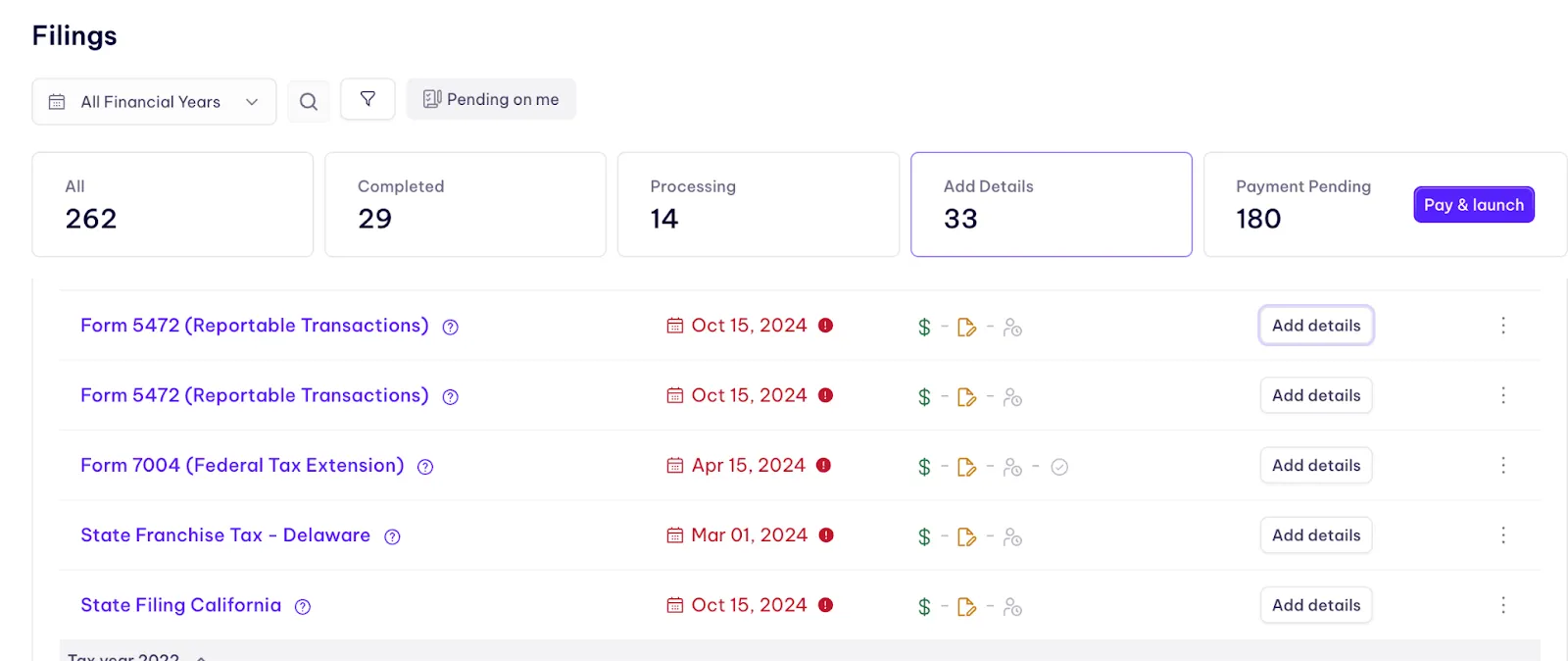Show All filings tab
1568x661 pixels.
[171, 204]
